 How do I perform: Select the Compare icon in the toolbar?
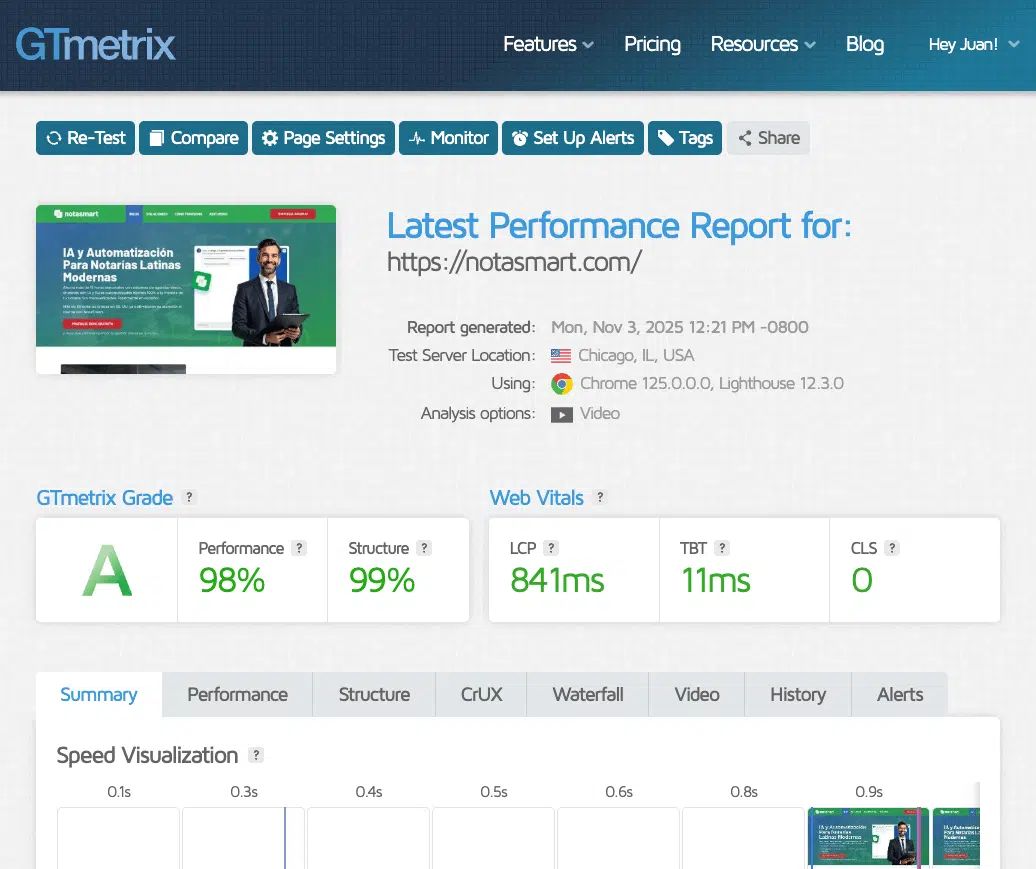[158, 138]
